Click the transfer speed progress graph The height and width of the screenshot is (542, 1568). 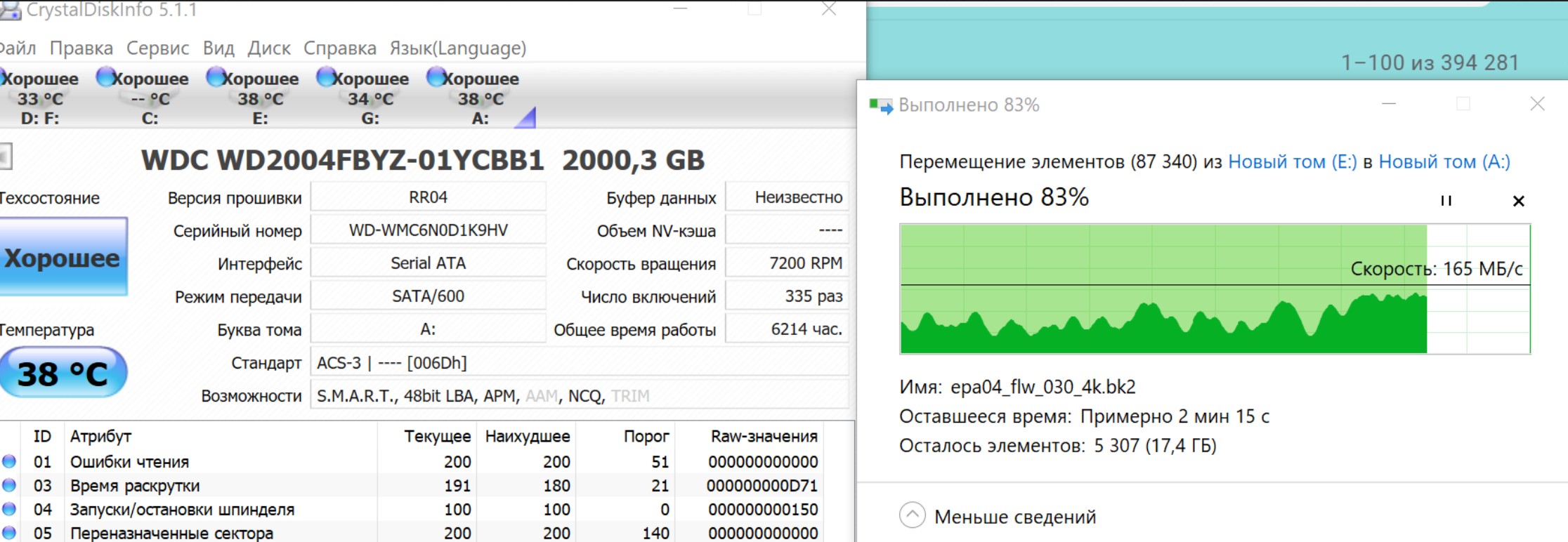(x=1215, y=289)
